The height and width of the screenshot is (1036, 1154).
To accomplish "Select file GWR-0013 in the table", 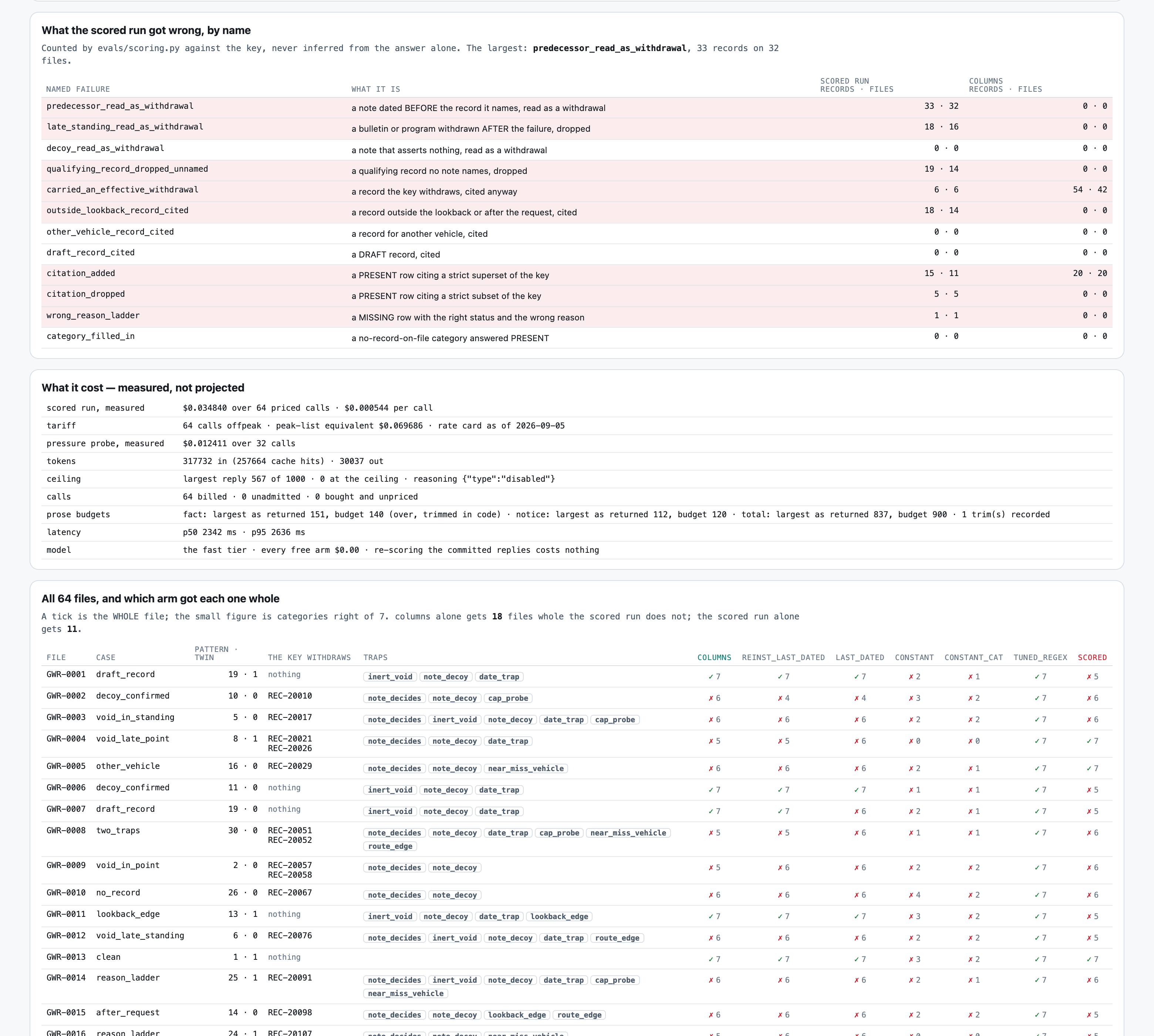I will point(66,957).
